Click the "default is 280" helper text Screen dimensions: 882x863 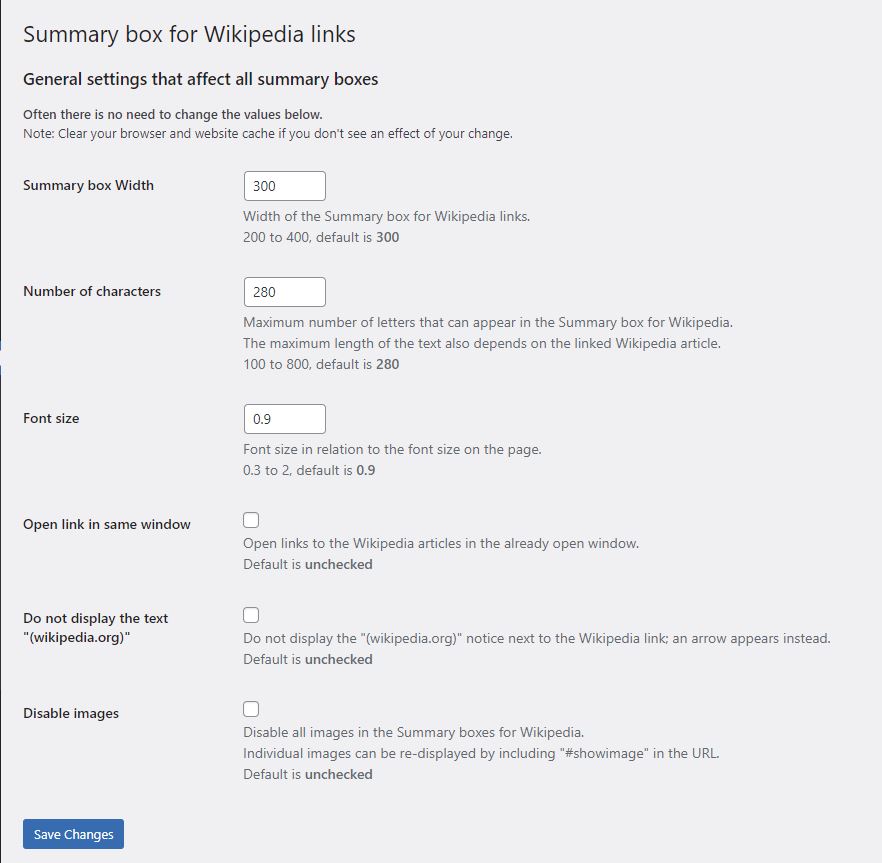point(321,364)
